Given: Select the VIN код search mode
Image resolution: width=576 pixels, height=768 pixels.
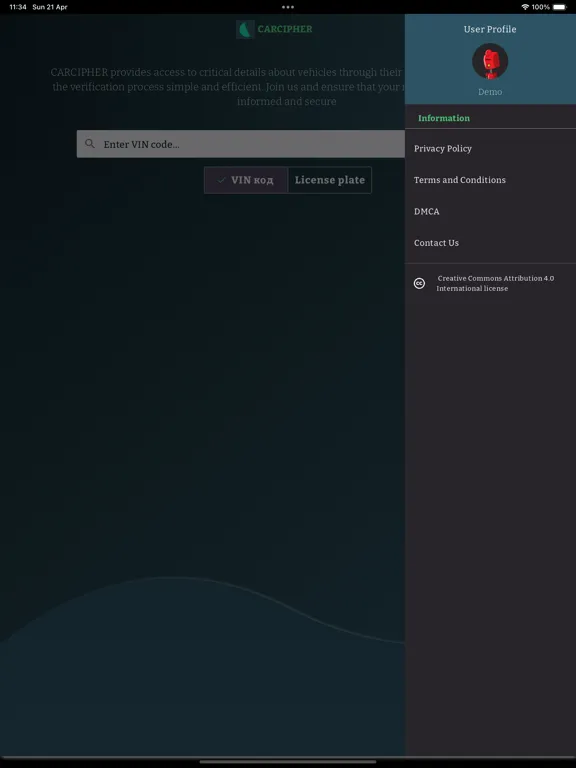Looking at the screenshot, I should click(x=246, y=180).
